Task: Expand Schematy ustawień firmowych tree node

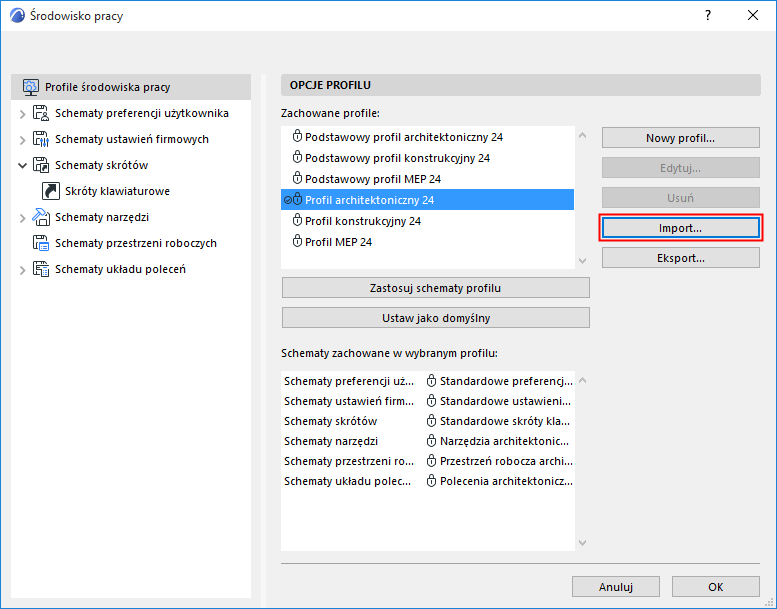Action: point(22,140)
